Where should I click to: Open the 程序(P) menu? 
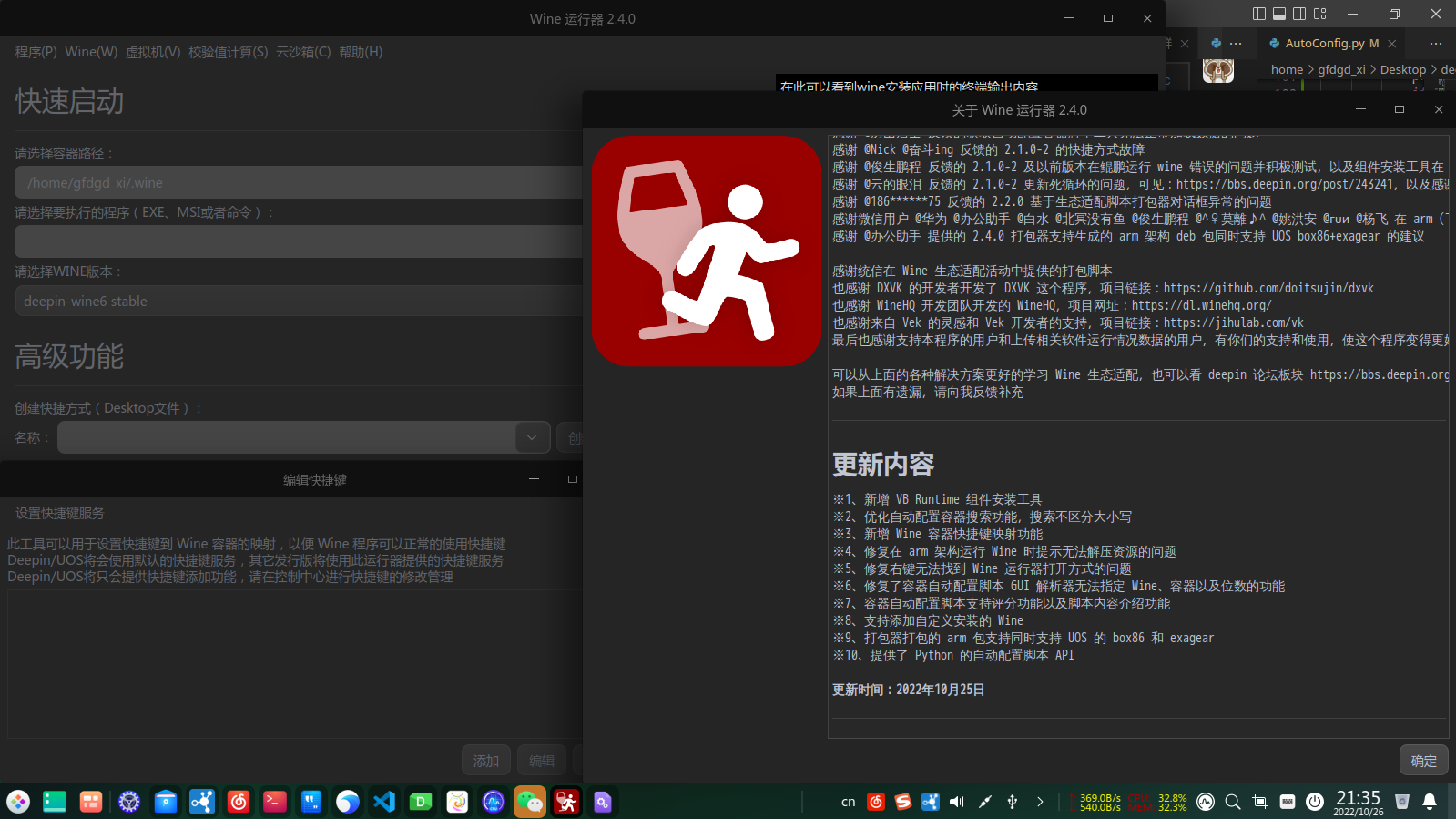click(36, 52)
